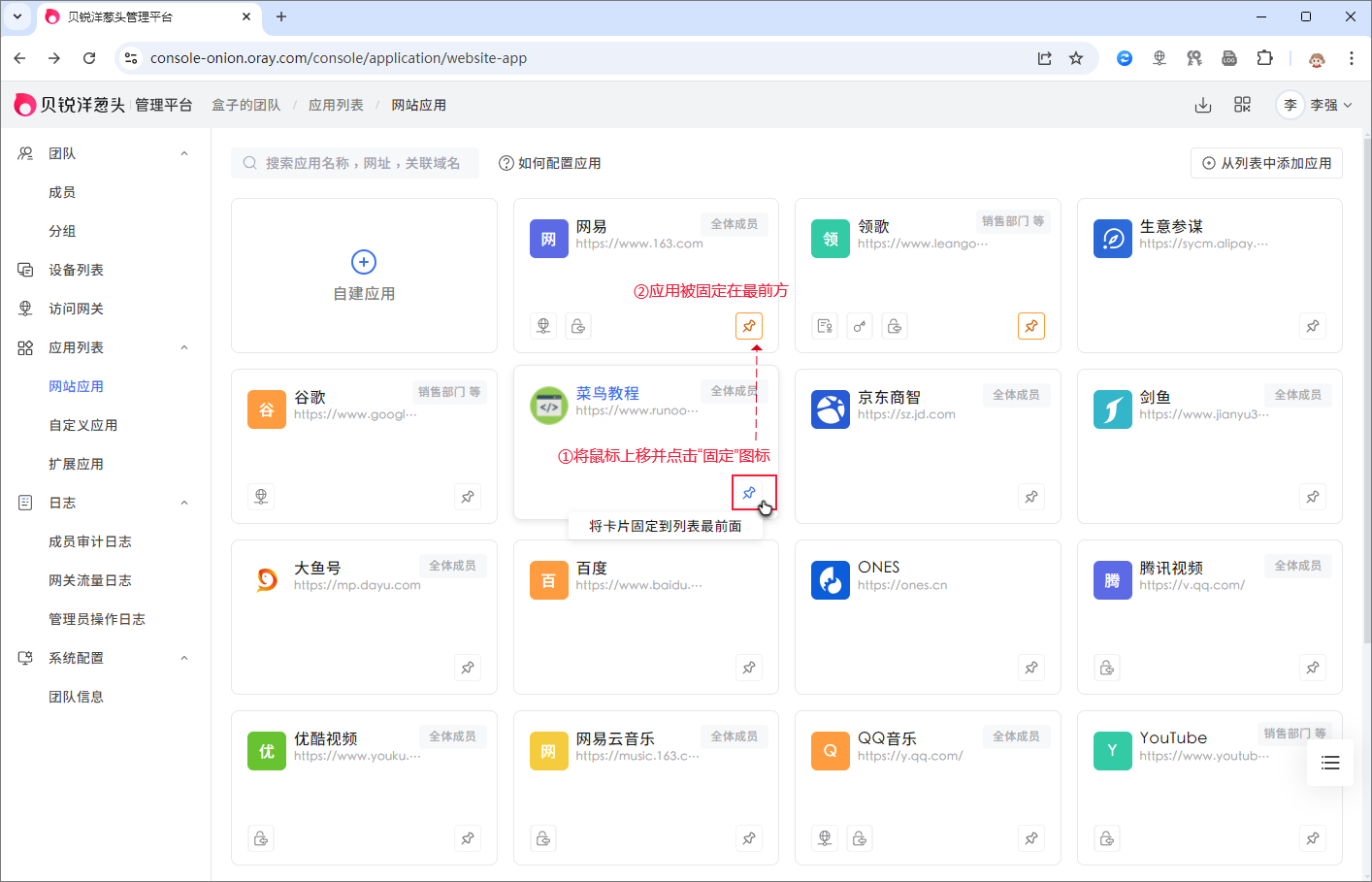1372x882 pixels.
Task: Click the lock icon on 优酷视频 card
Action: click(261, 838)
